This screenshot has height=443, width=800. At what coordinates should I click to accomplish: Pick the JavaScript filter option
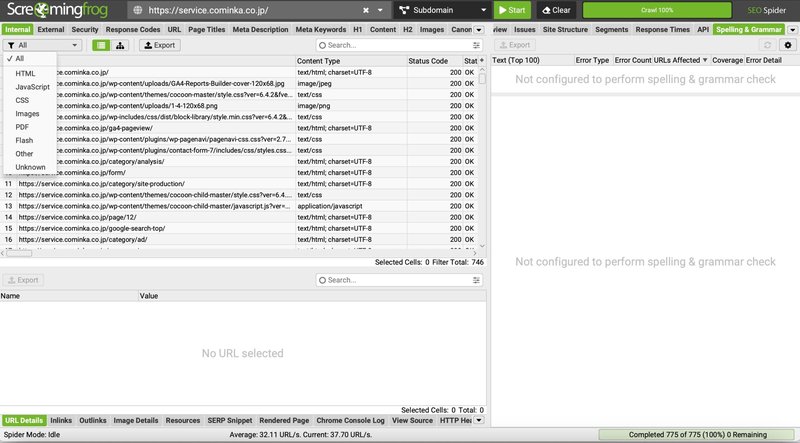point(32,87)
